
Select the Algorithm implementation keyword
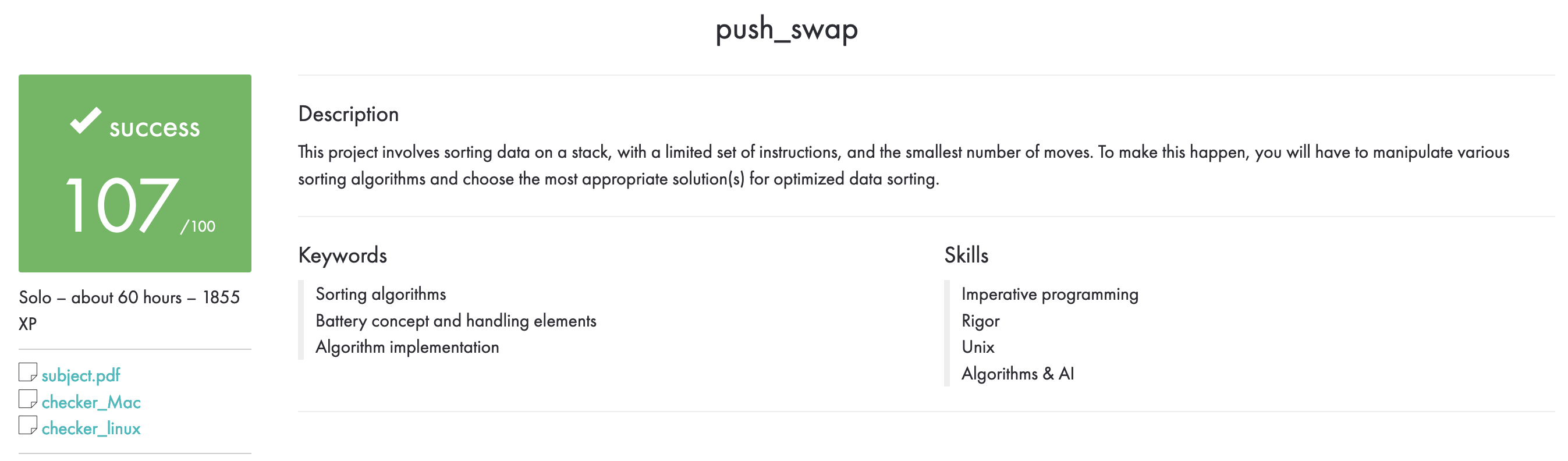[407, 347]
